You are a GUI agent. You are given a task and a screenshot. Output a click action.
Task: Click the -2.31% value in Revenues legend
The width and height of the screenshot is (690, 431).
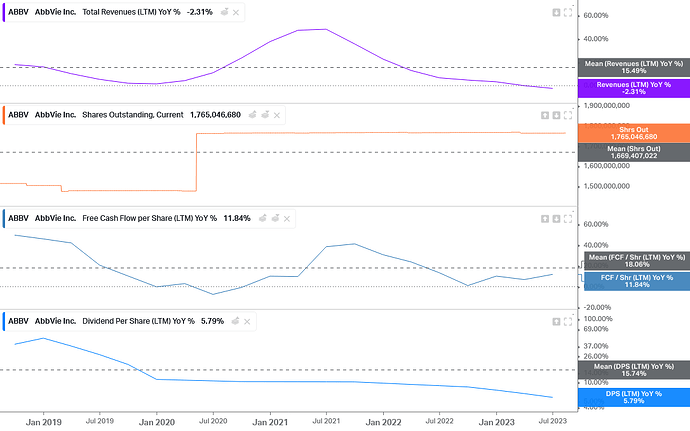[200, 12]
